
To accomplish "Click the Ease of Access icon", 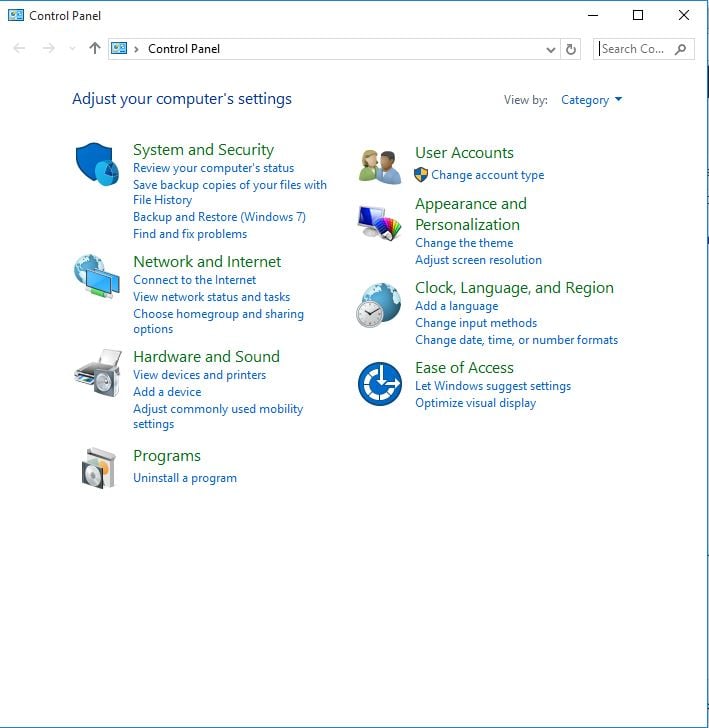I will pyautogui.click(x=380, y=384).
